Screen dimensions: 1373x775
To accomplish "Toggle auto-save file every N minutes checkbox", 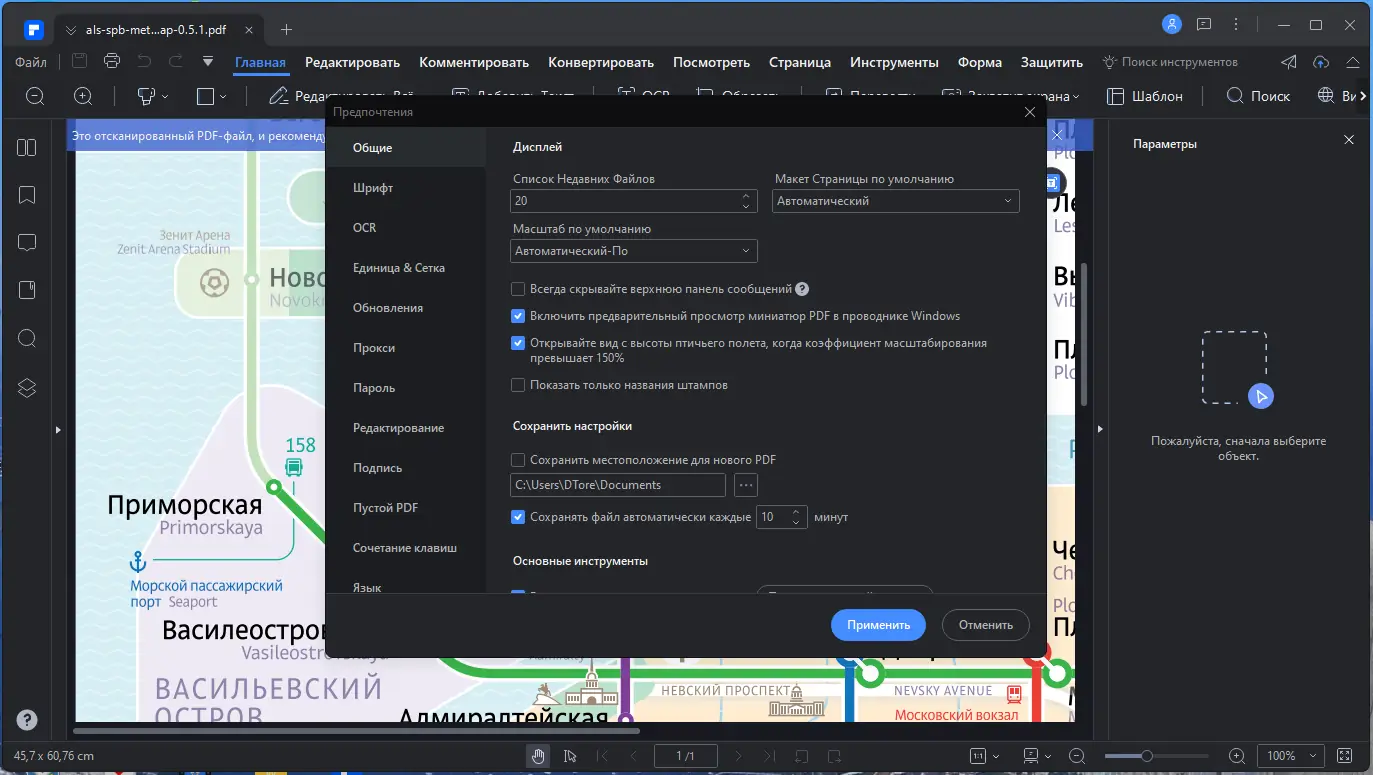I will tap(518, 517).
